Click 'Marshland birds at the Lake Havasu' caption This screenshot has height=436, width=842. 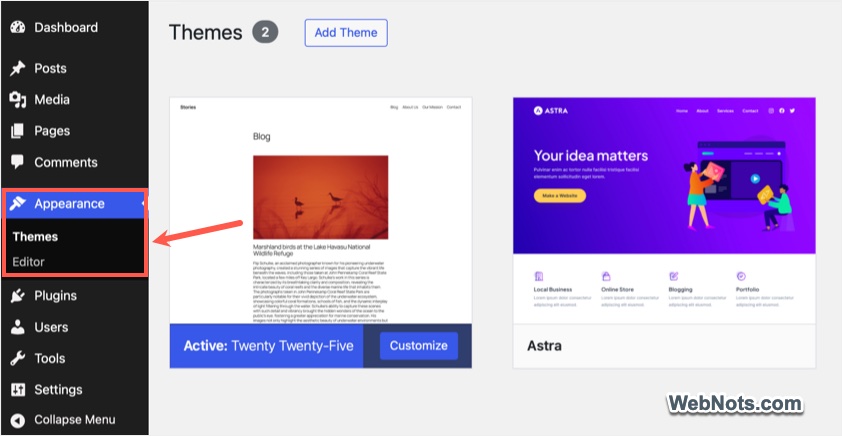pyautogui.click(x=311, y=248)
